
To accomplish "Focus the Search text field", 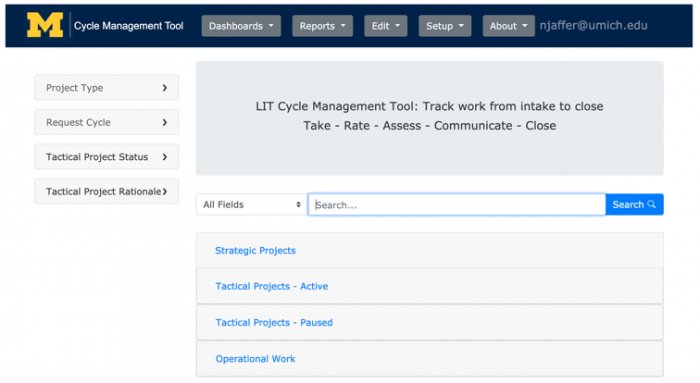I will (457, 204).
